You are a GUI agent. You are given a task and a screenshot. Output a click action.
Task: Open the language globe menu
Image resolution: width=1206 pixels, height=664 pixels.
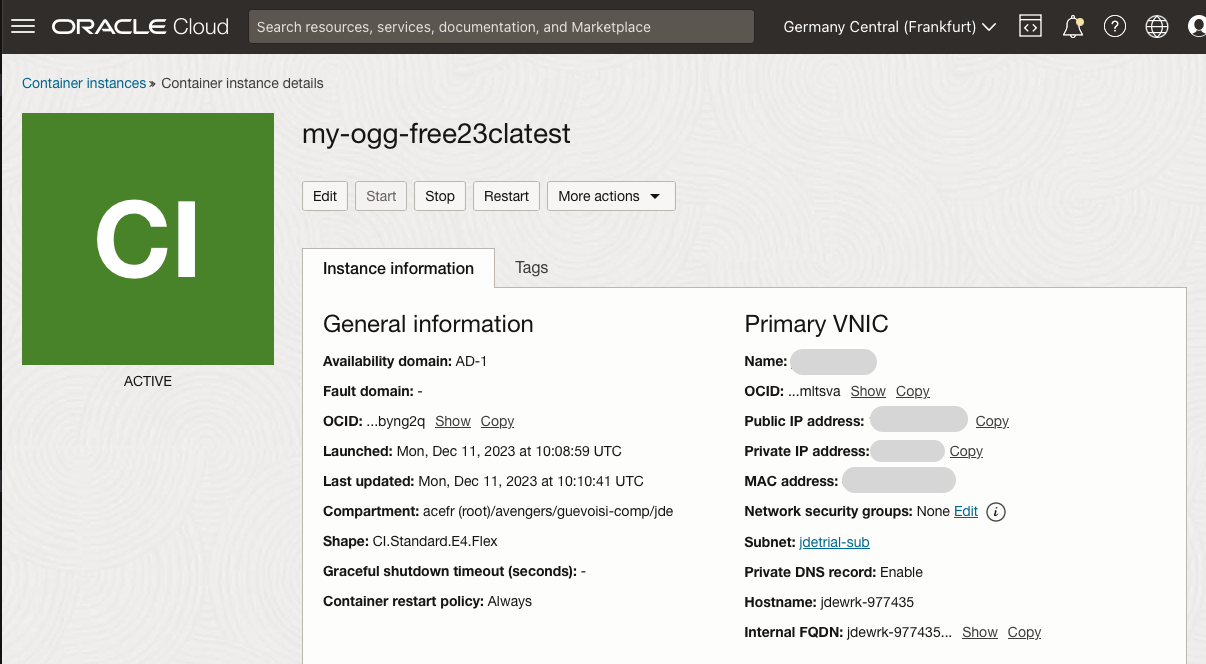tap(1157, 27)
